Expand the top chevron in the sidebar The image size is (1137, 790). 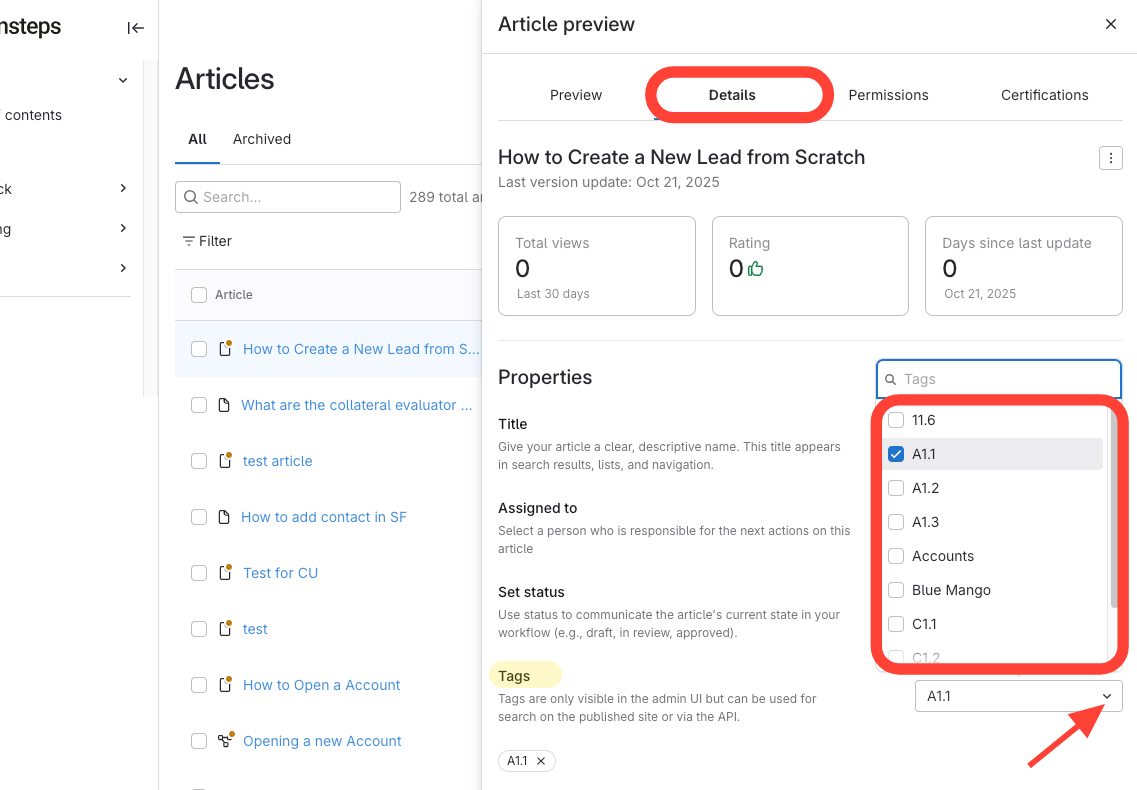tap(123, 80)
